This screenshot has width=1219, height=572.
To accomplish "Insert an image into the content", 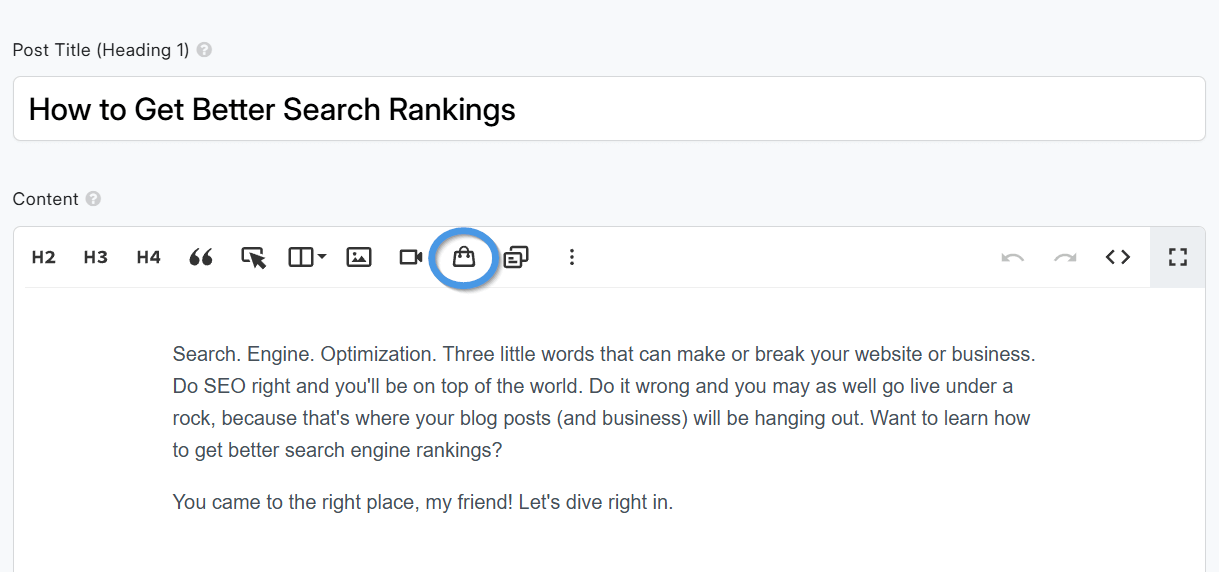I will 359,257.
